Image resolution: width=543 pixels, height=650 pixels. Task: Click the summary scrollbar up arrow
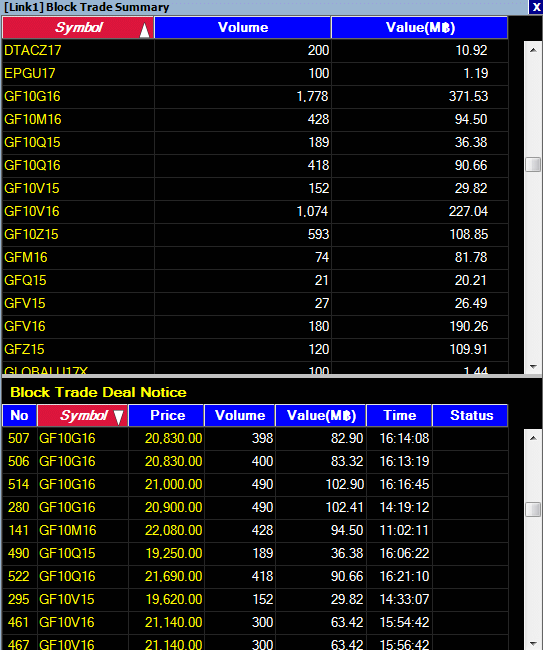coord(533,50)
